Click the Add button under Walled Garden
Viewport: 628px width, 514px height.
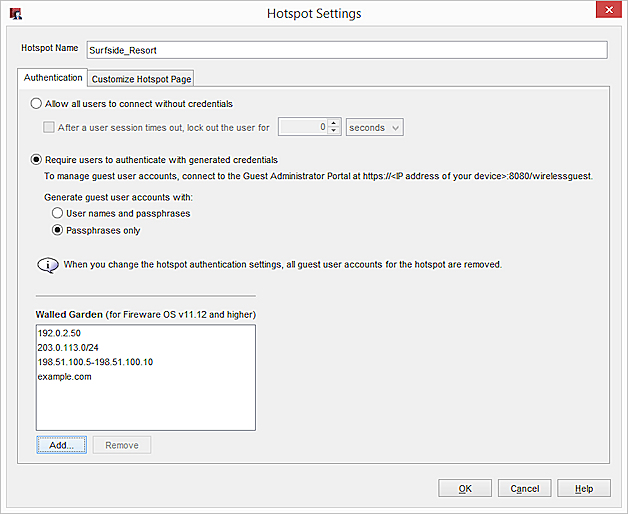(x=61, y=445)
